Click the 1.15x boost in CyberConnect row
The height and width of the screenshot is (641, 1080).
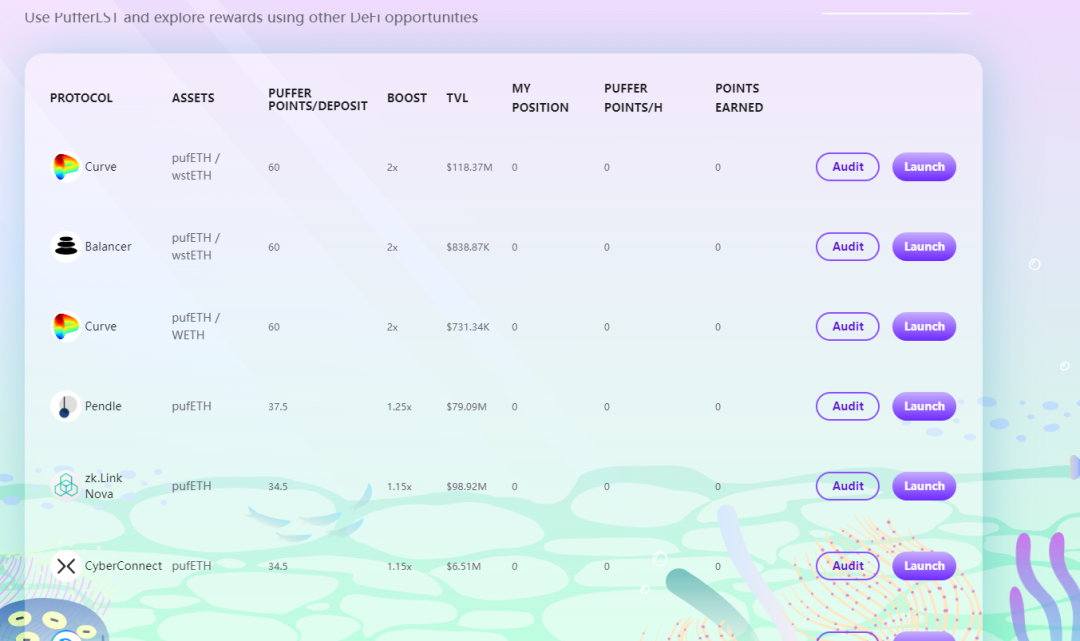click(399, 567)
